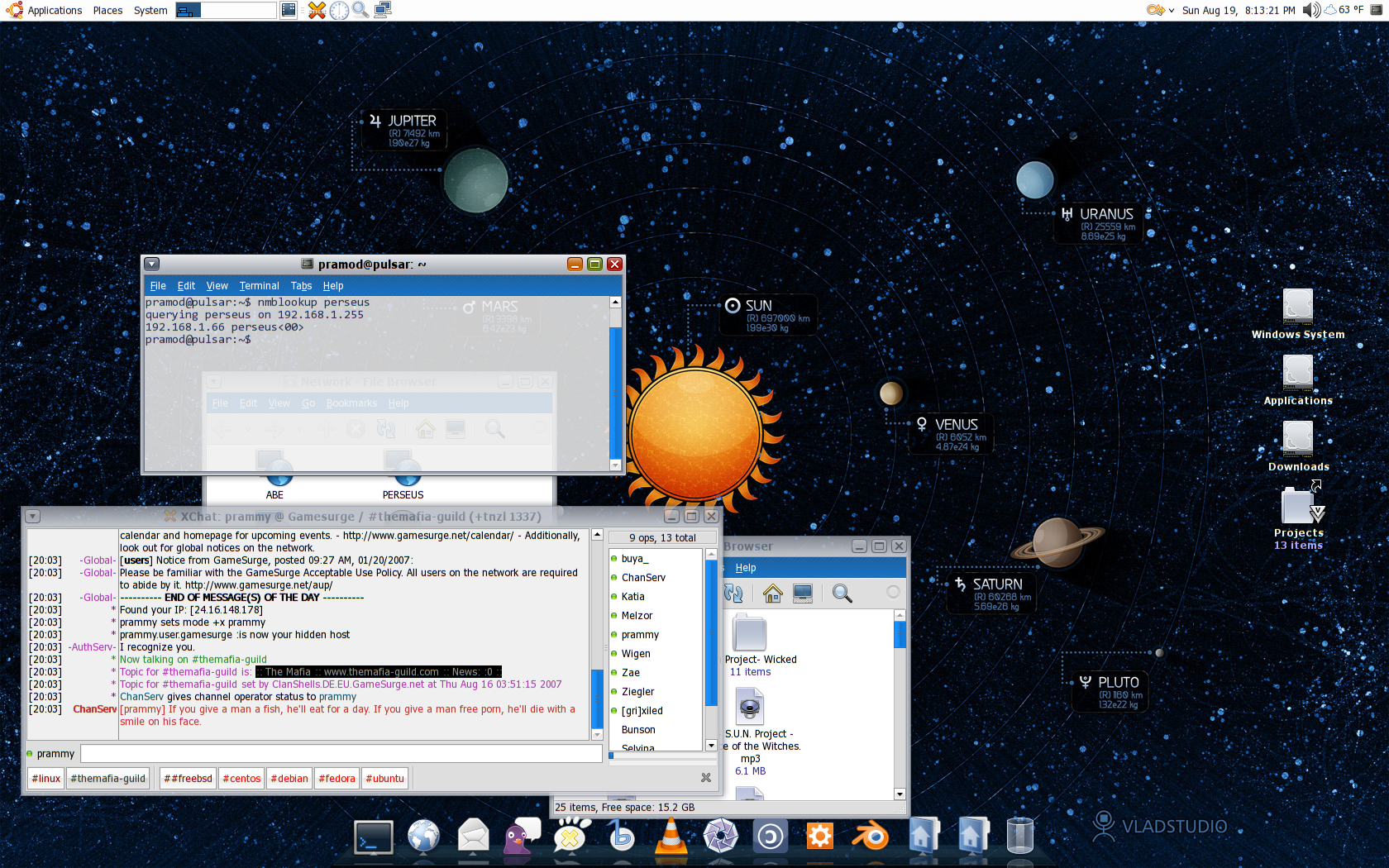Switch to the ##freebsd channel tab
Viewport: 1389px width, 868px height.
pyautogui.click(x=188, y=779)
